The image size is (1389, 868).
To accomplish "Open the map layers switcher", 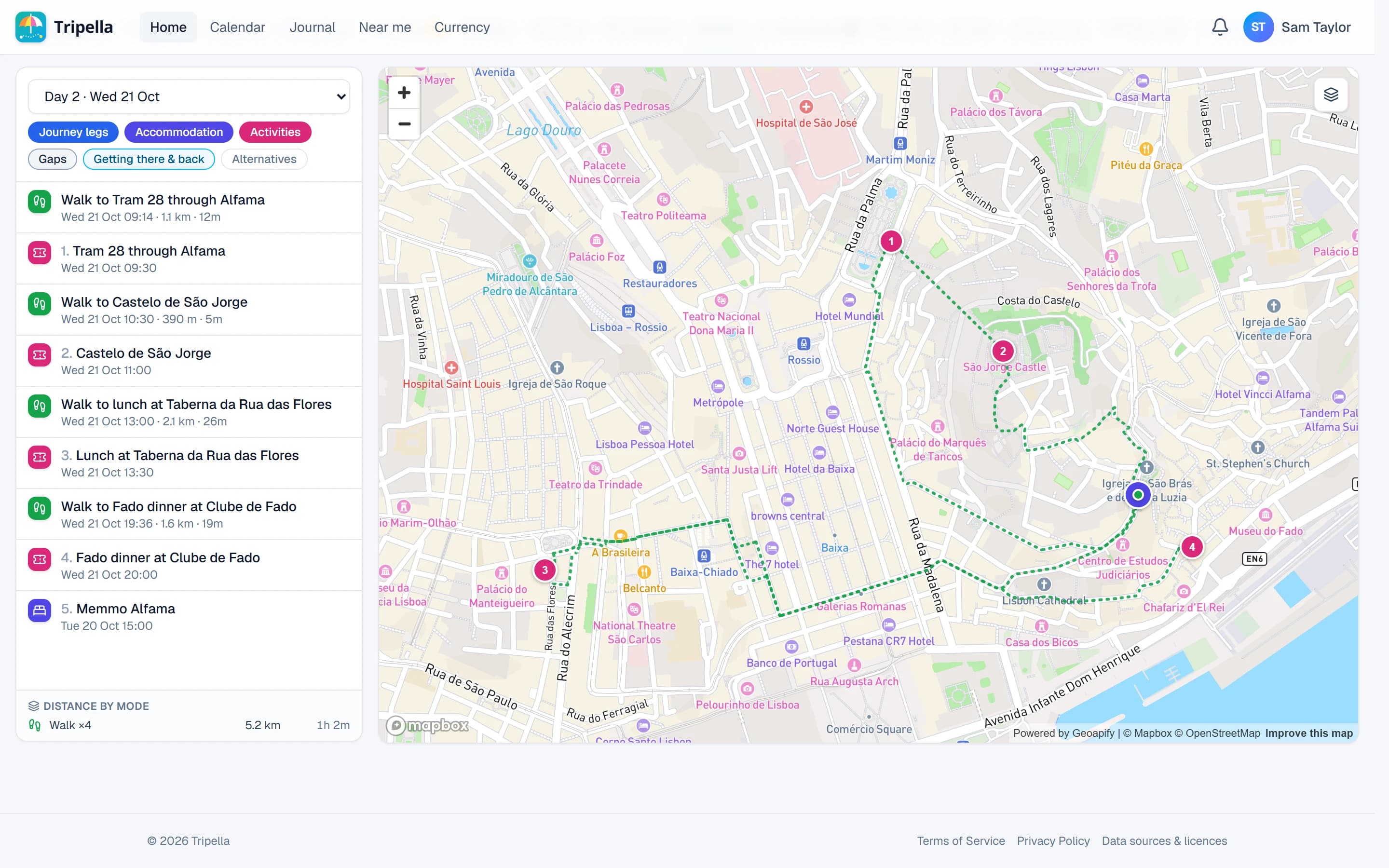I will (x=1331, y=94).
